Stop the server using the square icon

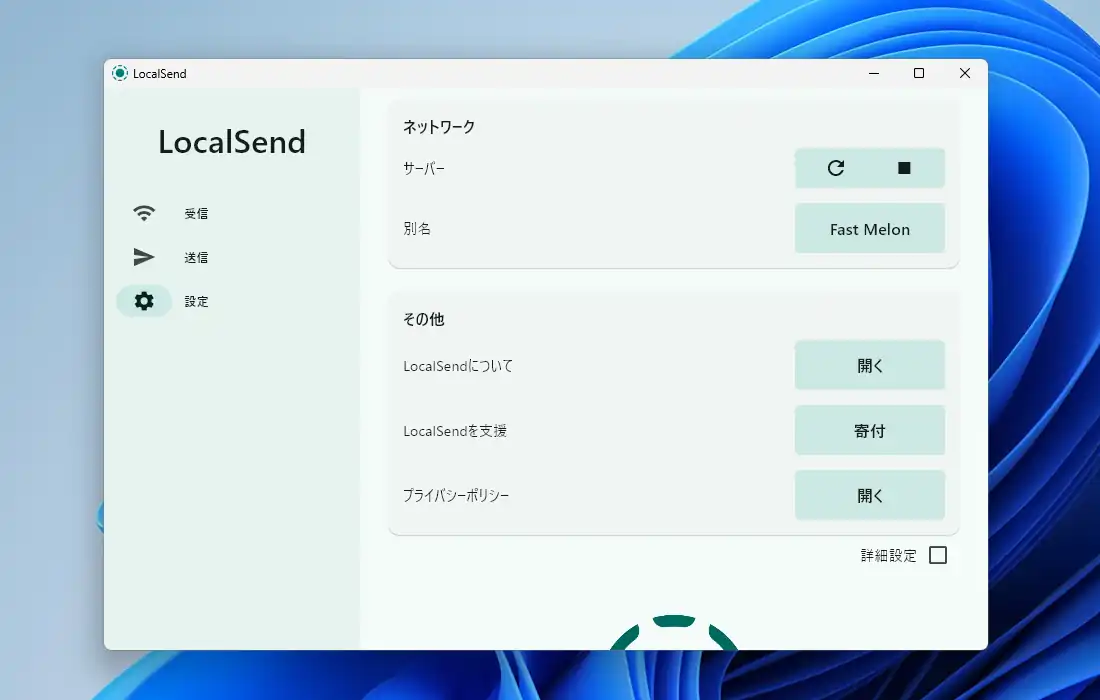[x=904, y=168]
